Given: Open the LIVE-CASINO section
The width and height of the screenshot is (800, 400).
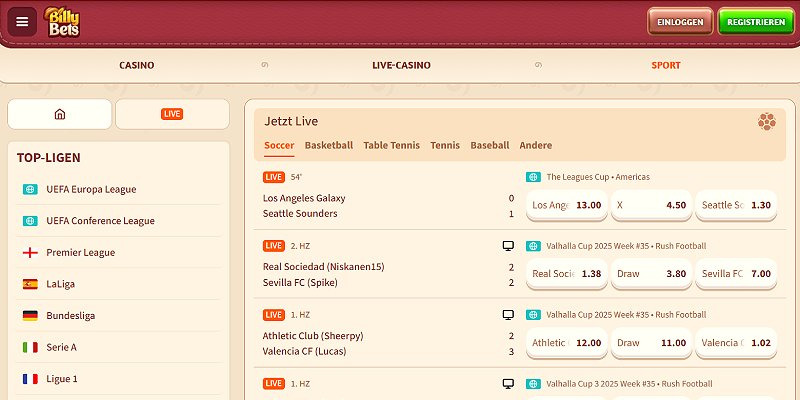Looking at the screenshot, I should tap(401, 66).
